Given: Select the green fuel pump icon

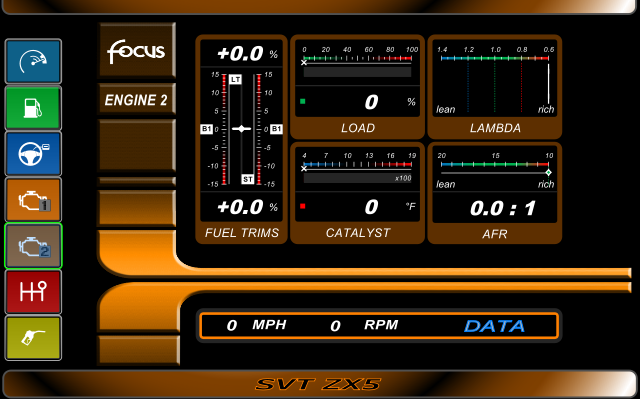Looking at the screenshot, I should [x=33, y=108].
